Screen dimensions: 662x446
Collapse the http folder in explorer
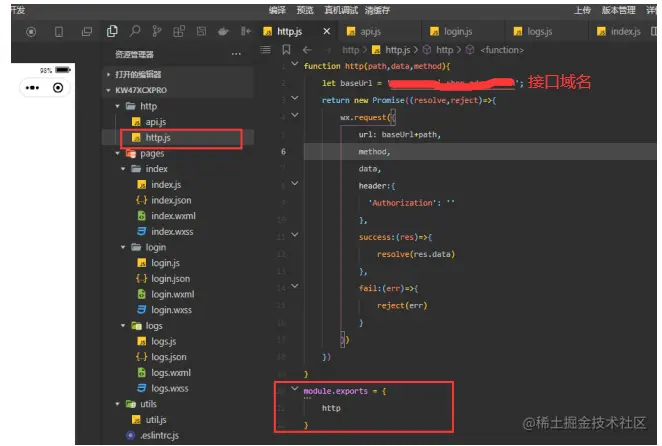117,106
